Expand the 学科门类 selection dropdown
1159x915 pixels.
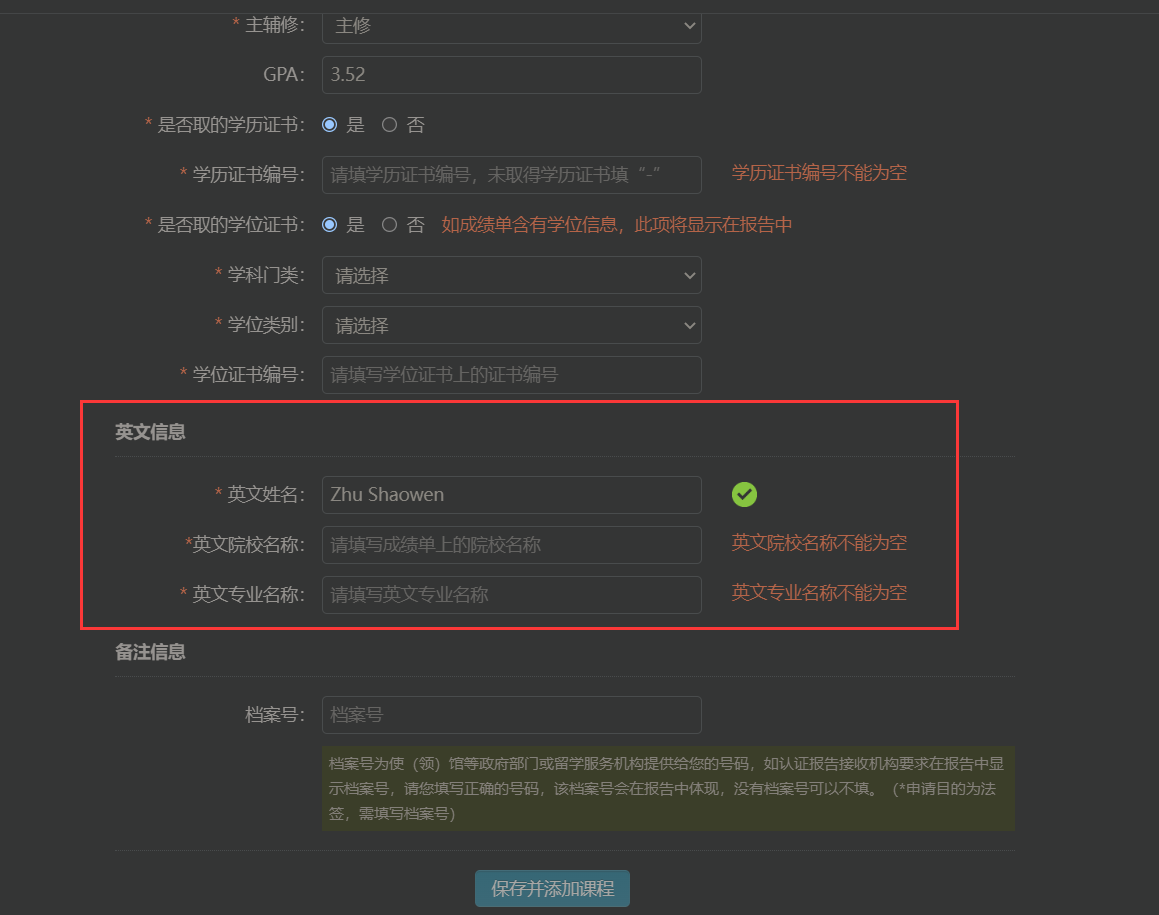point(511,275)
